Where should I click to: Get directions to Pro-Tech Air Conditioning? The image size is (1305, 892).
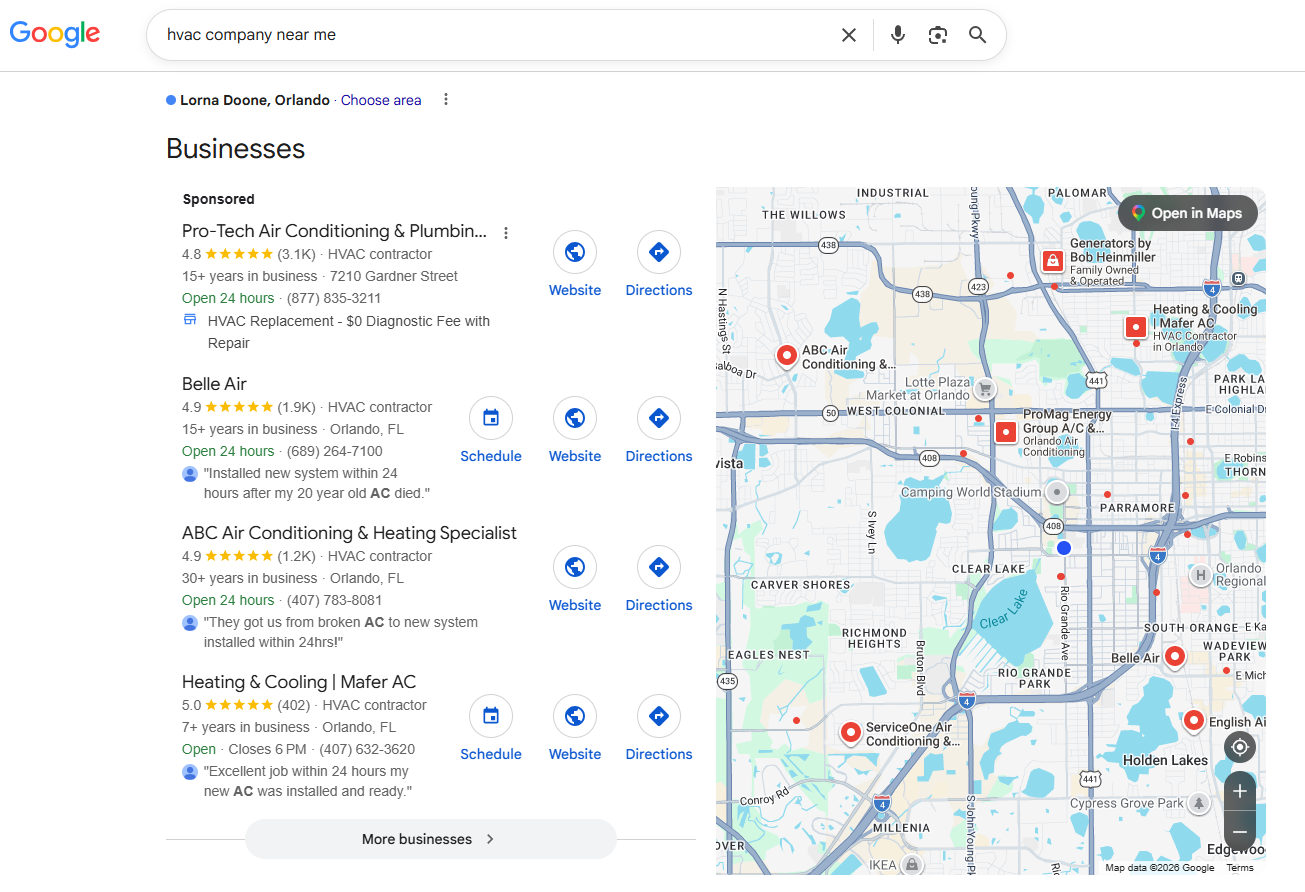pyautogui.click(x=659, y=252)
